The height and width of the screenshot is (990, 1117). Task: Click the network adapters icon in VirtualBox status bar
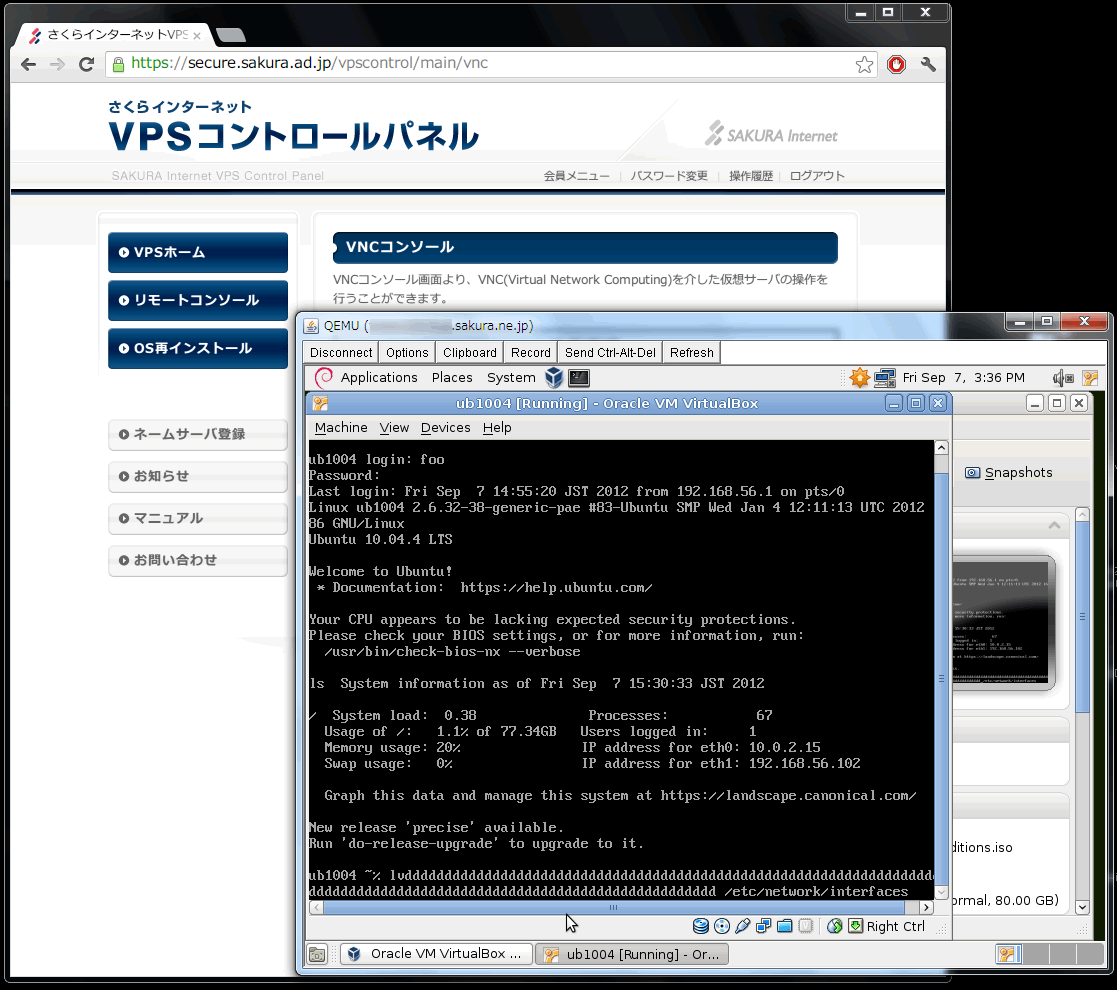click(x=763, y=926)
